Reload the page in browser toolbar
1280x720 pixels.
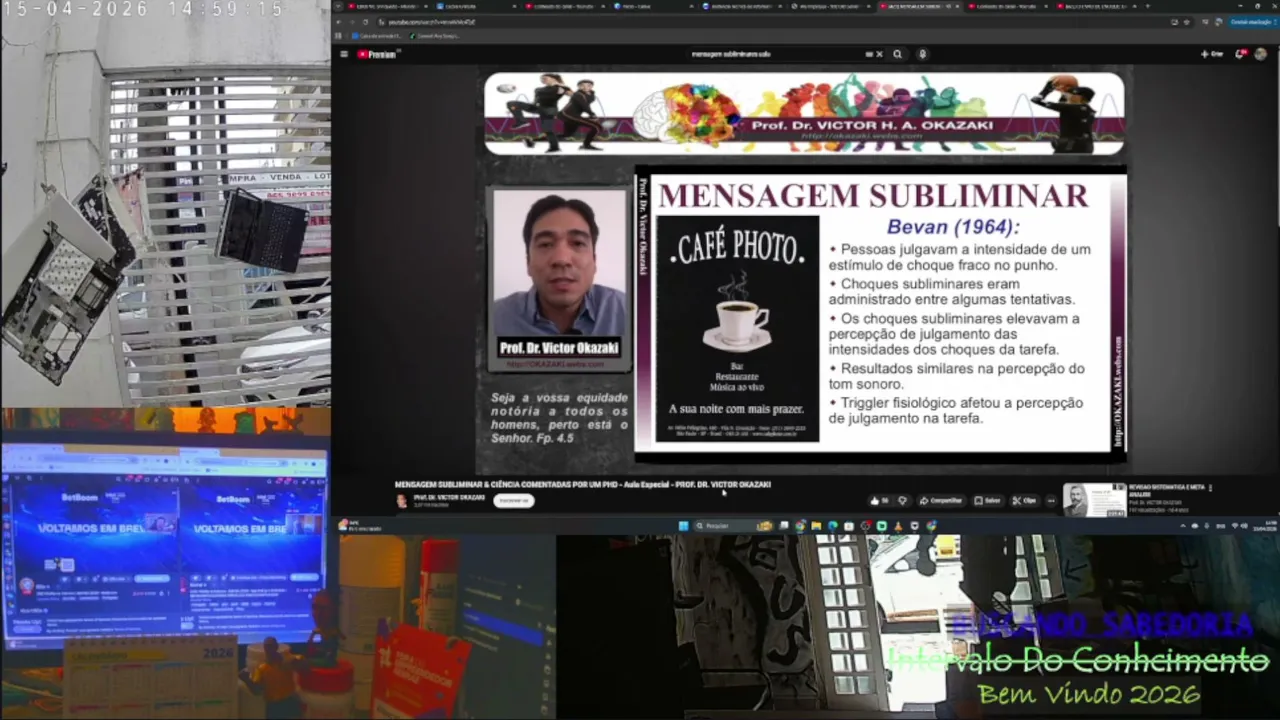point(364,21)
